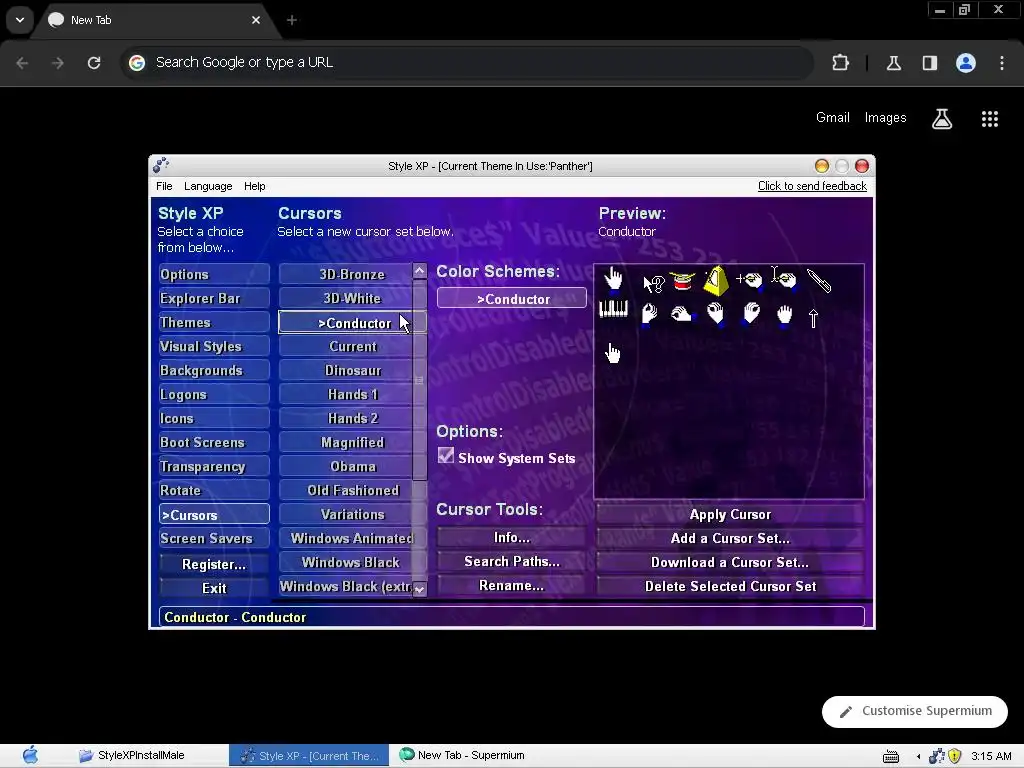Open the File menu

coord(164,186)
